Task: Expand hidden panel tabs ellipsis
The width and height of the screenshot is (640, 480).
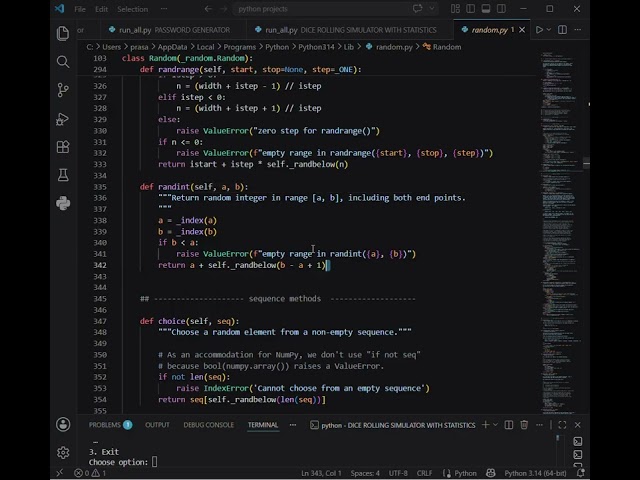Action: pos(293,425)
